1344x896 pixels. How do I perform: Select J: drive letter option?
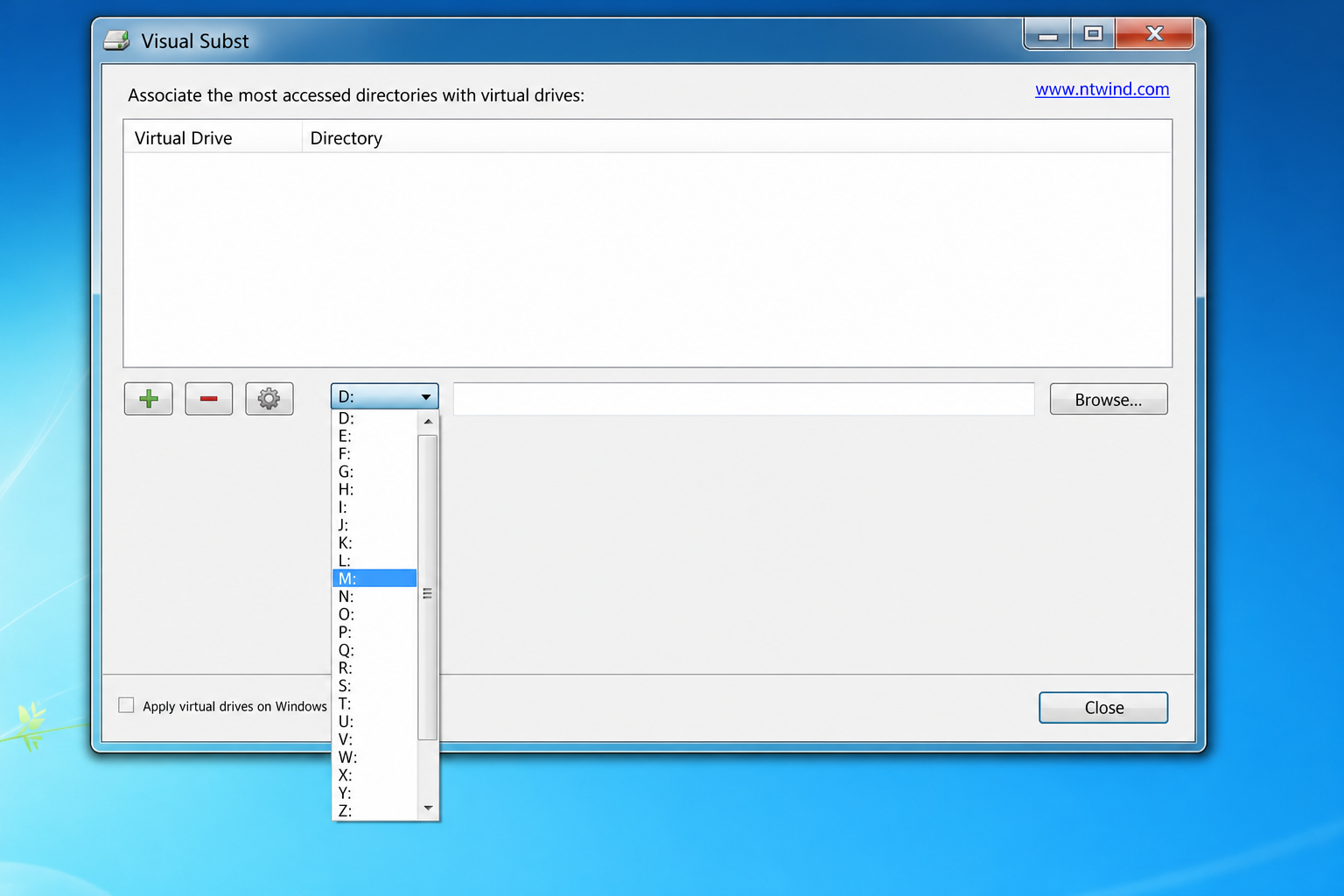[x=374, y=525]
